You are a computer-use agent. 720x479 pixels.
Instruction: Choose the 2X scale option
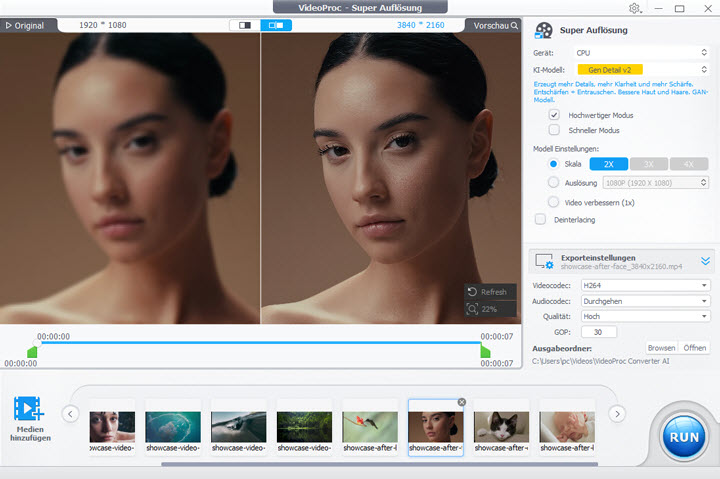(x=609, y=164)
